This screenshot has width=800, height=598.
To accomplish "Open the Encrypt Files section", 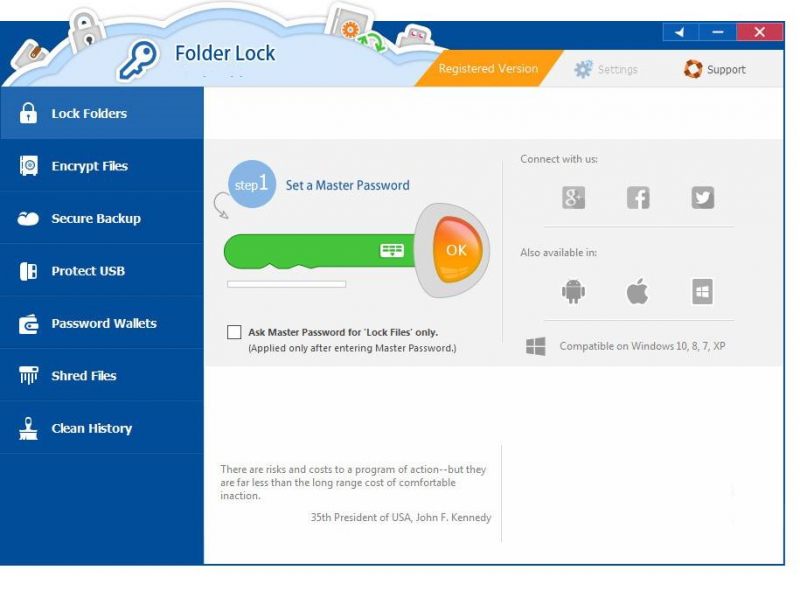I will tap(102, 166).
